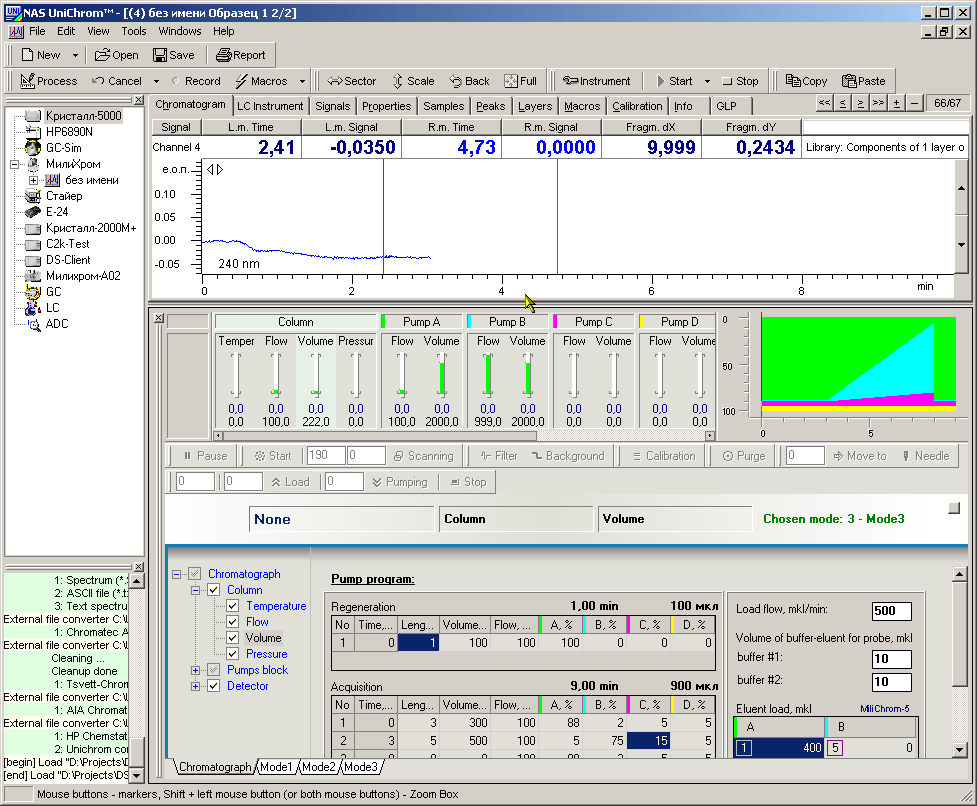Open the File menu
Screen dimensions: 977x806
(37, 31)
